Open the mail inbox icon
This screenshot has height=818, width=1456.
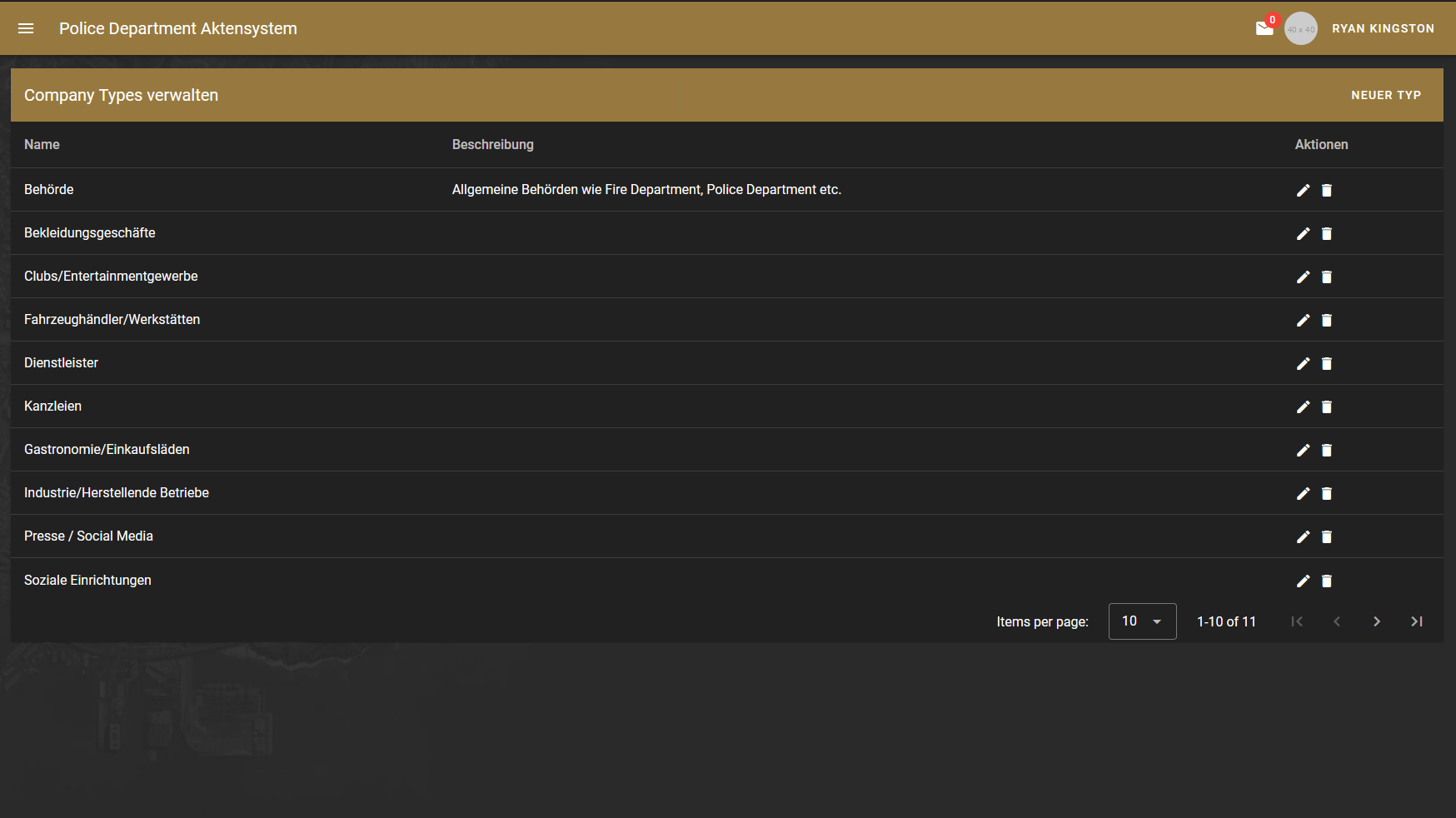coord(1264,28)
